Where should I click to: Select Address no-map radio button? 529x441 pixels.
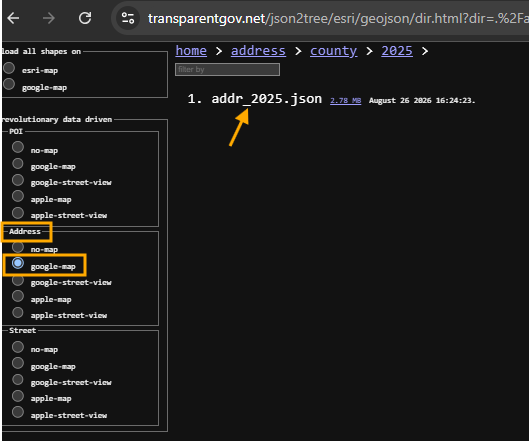[x=18, y=247]
